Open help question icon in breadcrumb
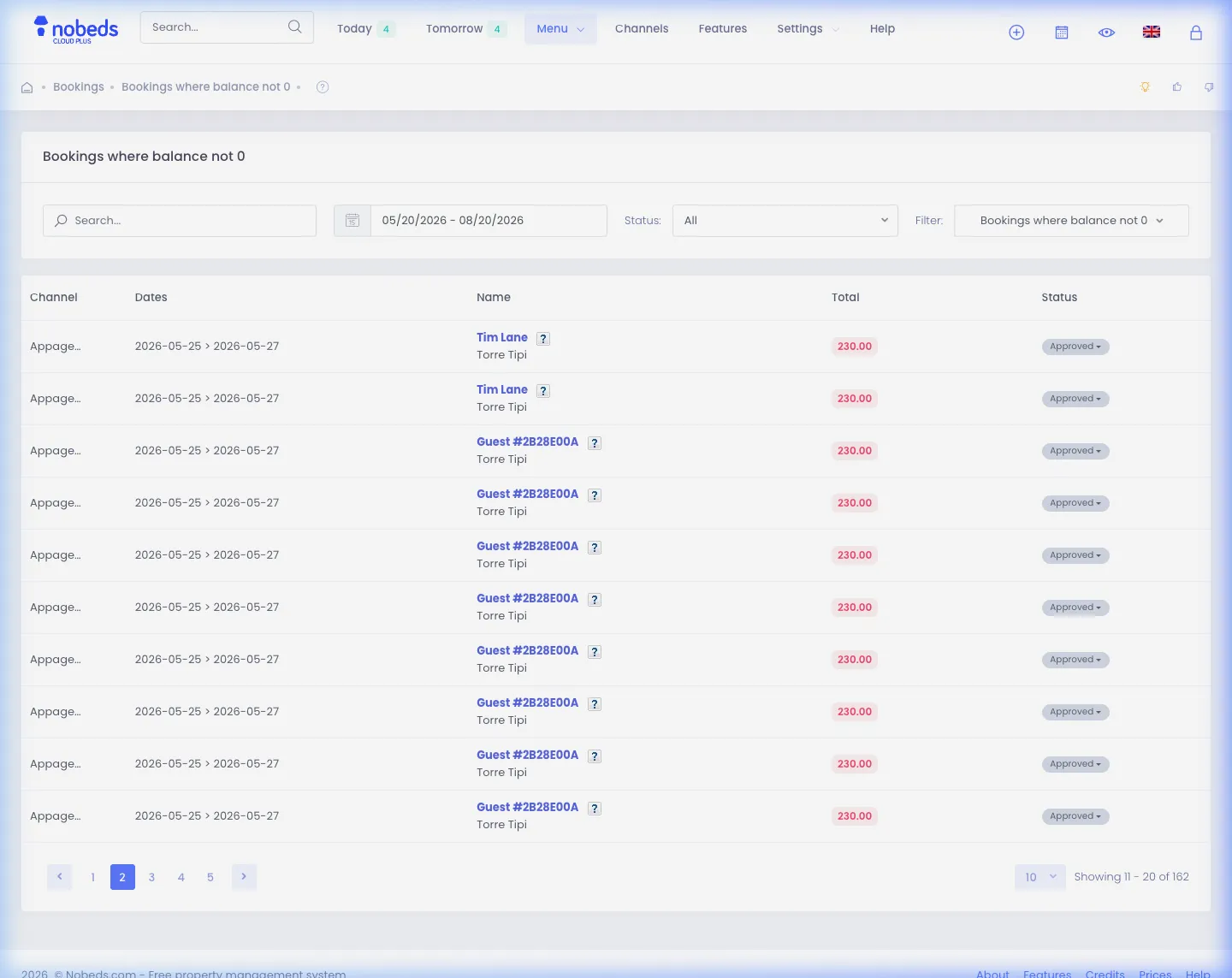Image resolution: width=1232 pixels, height=978 pixels. (x=323, y=86)
